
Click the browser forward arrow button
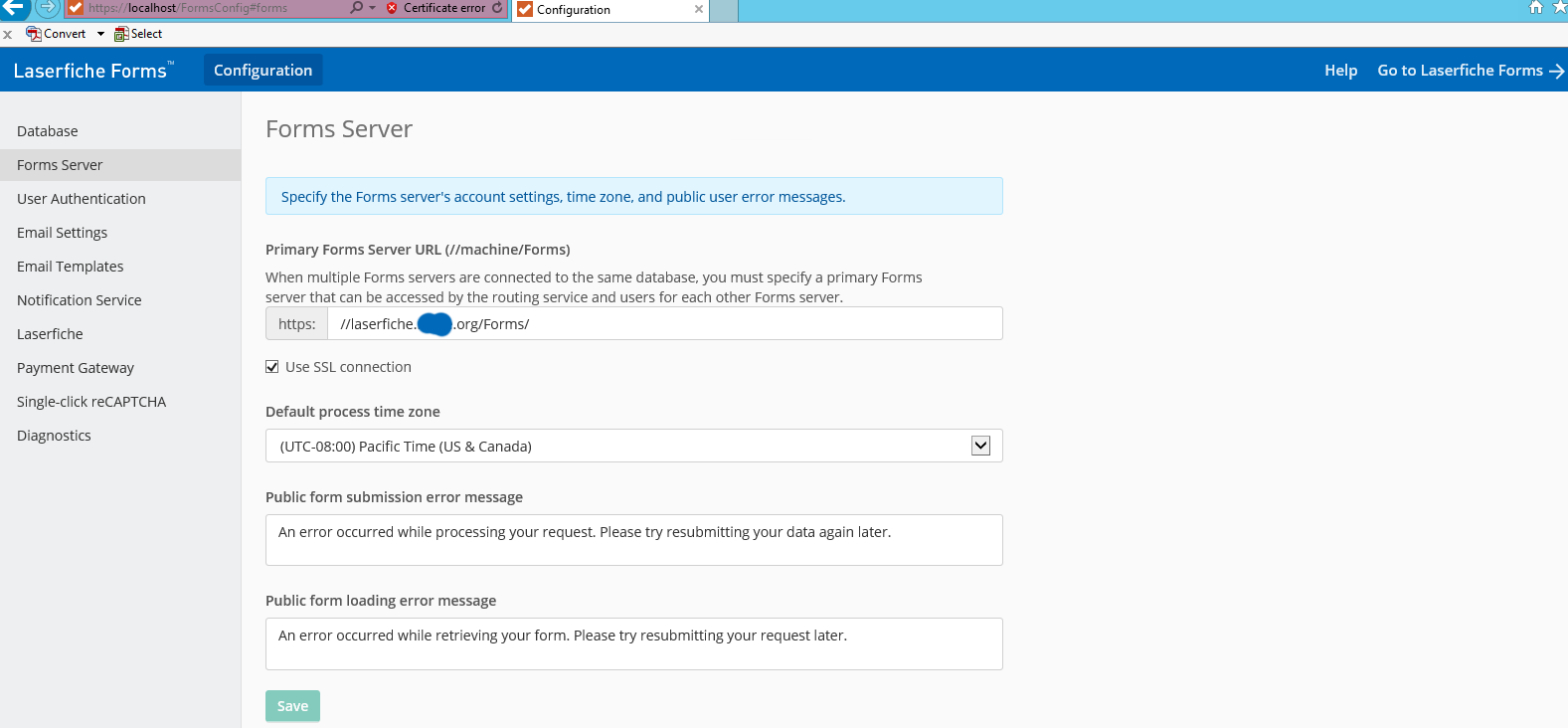47,7
